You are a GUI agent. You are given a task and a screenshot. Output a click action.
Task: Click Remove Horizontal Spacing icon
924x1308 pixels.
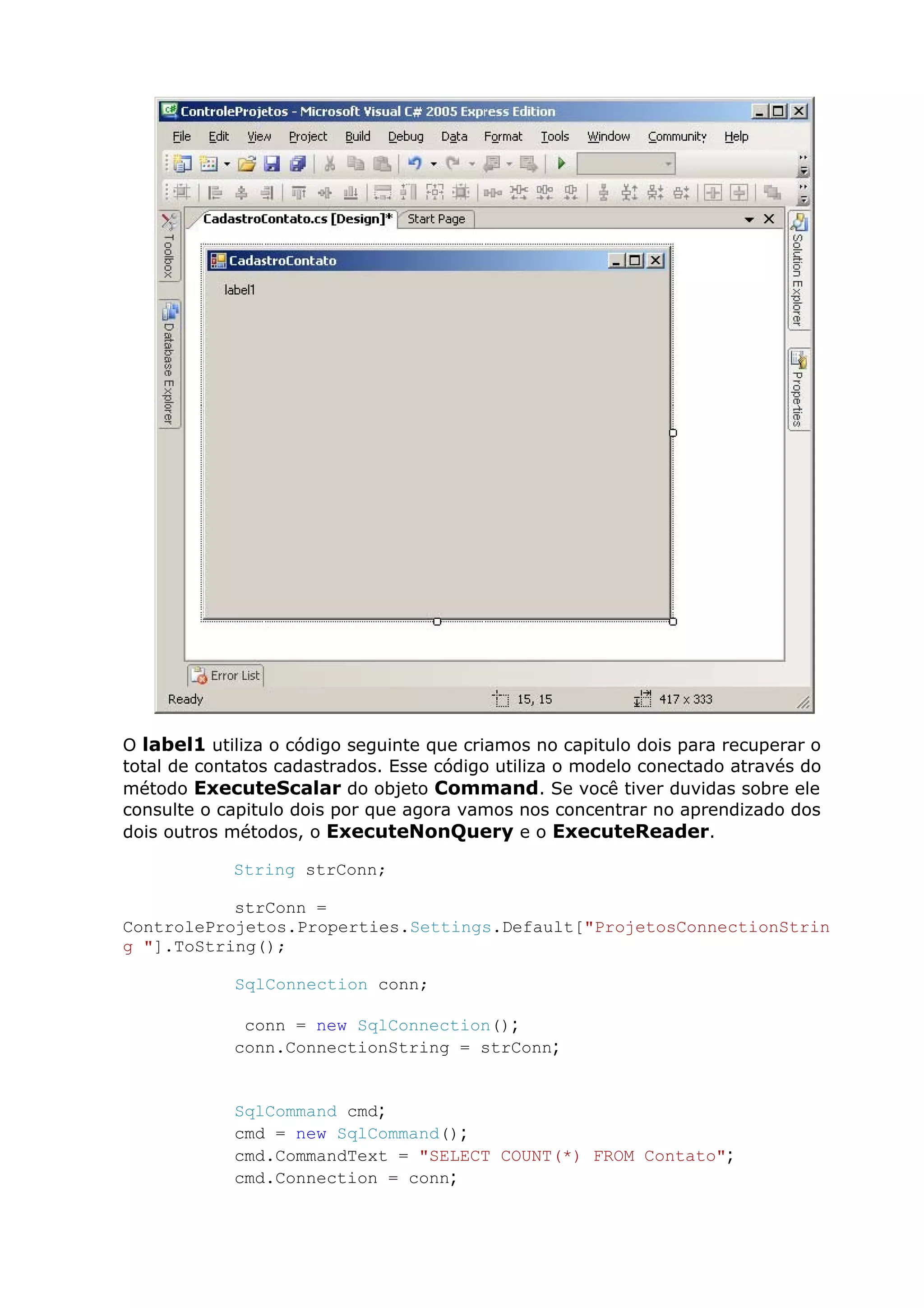point(570,193)
